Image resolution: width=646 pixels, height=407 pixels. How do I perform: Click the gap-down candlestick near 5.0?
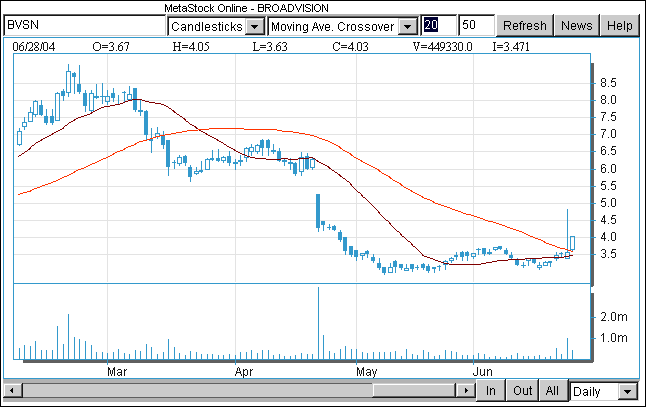pos(318,211)
